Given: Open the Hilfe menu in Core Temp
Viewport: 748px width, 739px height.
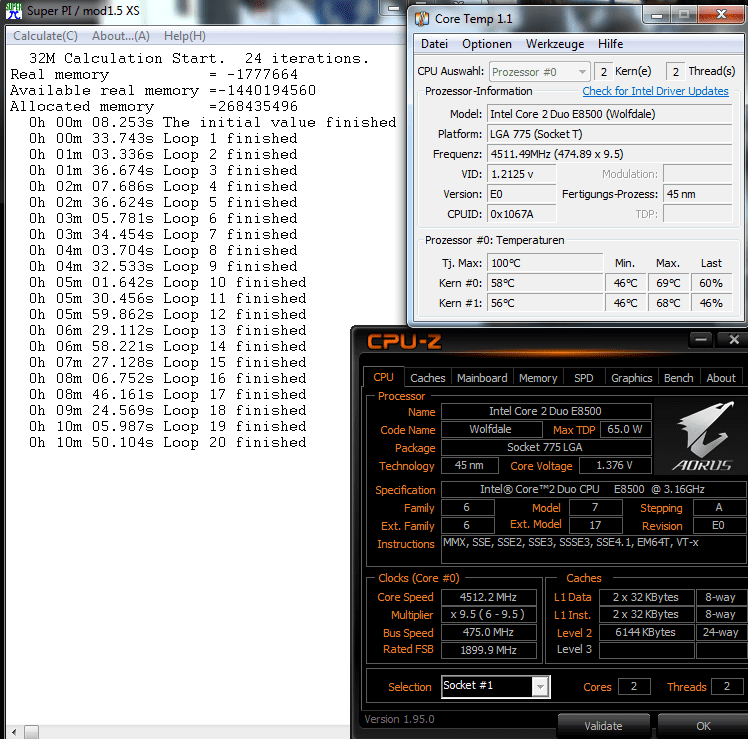Looking at the screenshot, I should pos(611,44).
